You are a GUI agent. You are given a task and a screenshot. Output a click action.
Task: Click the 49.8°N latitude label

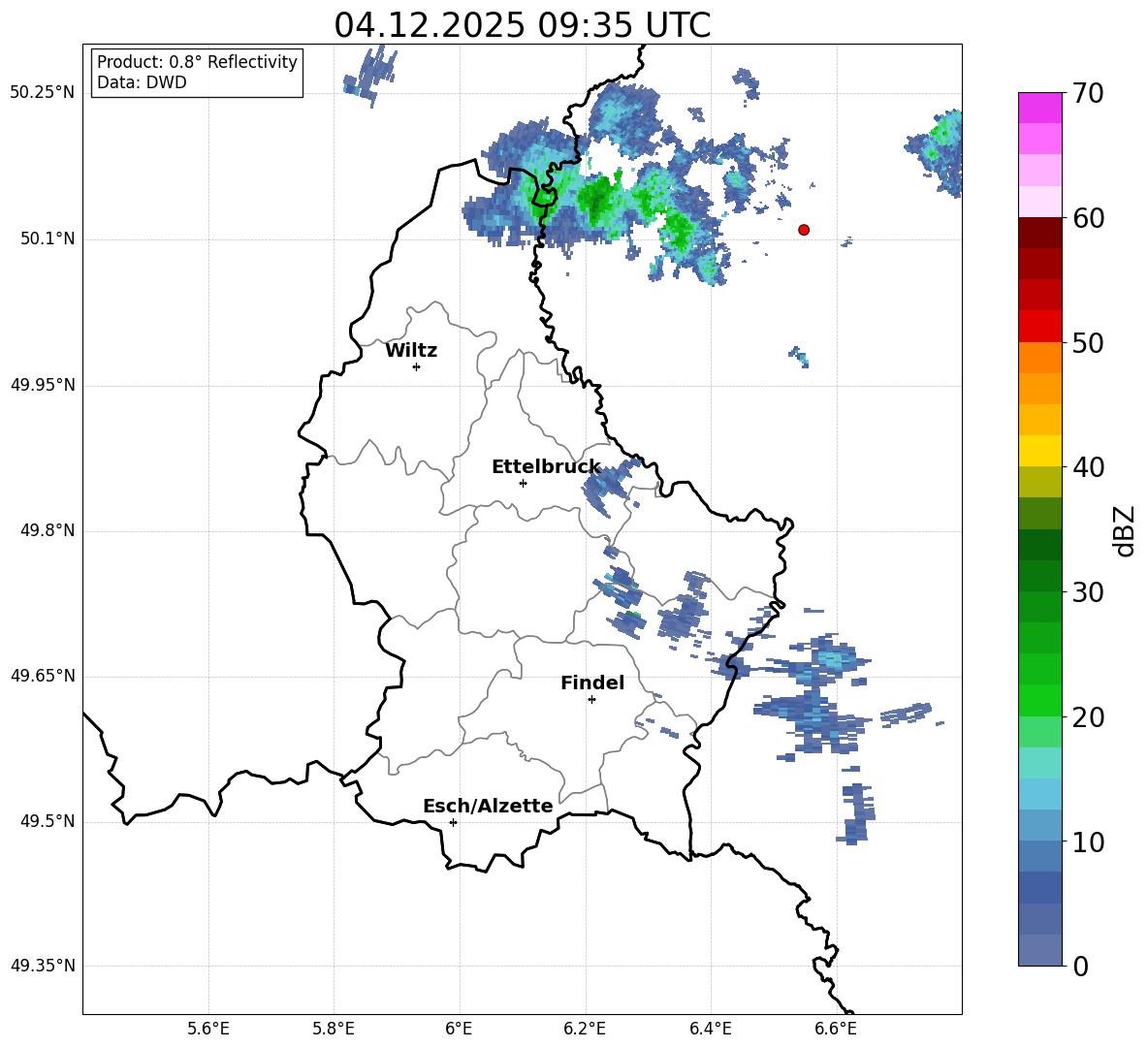pyautogui.click(x=48, y=530)
